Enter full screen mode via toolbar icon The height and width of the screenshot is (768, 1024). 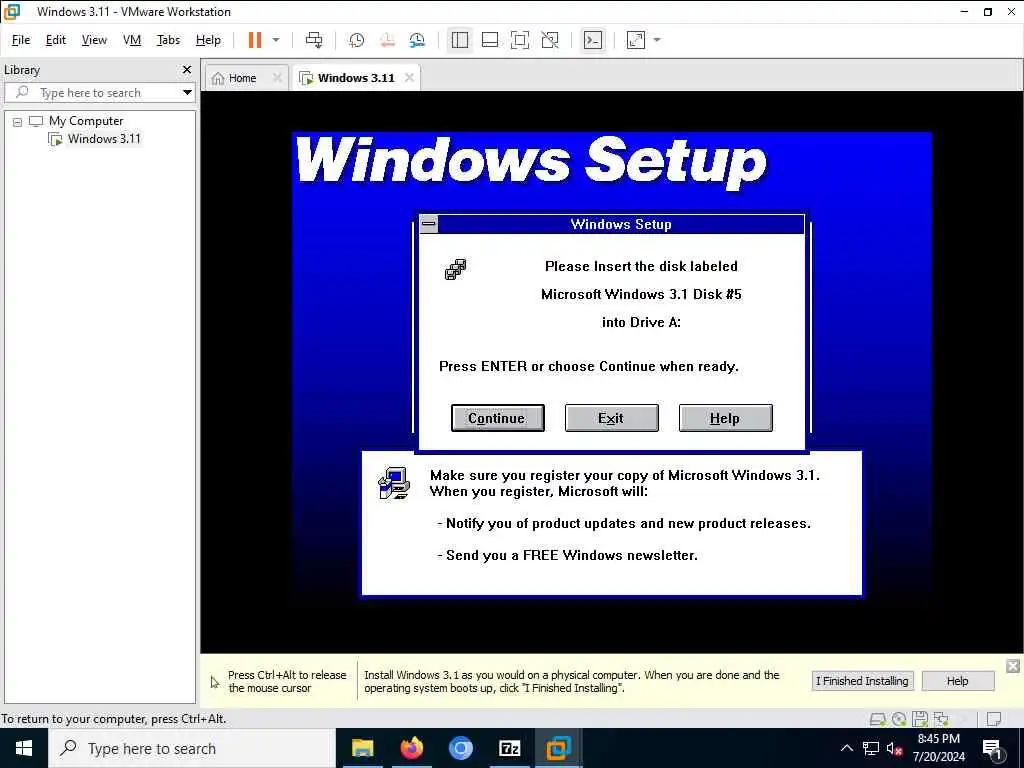tap(520, 40)
